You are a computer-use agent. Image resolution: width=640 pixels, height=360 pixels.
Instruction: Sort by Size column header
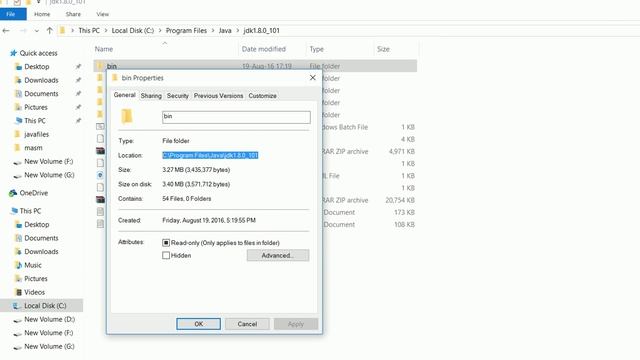383,49
